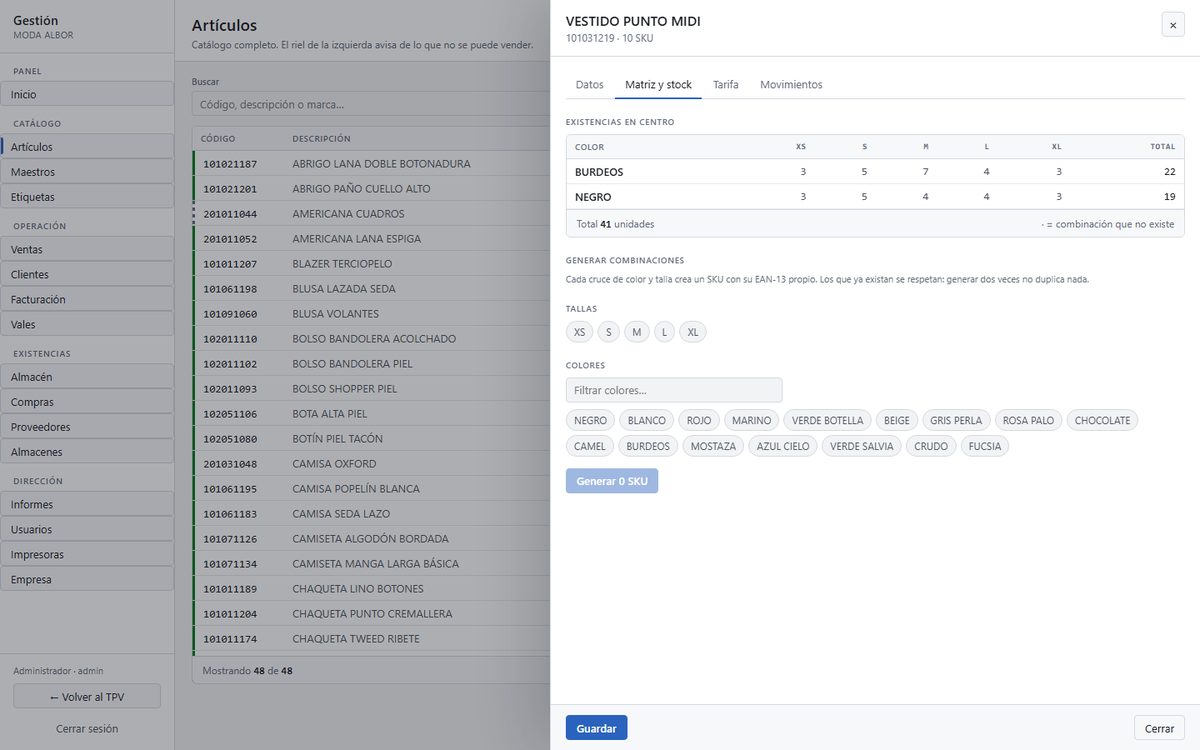Toggle the ROJO color chip
This screenshot has width=1200, height=750.
click(x=699, y=421)
